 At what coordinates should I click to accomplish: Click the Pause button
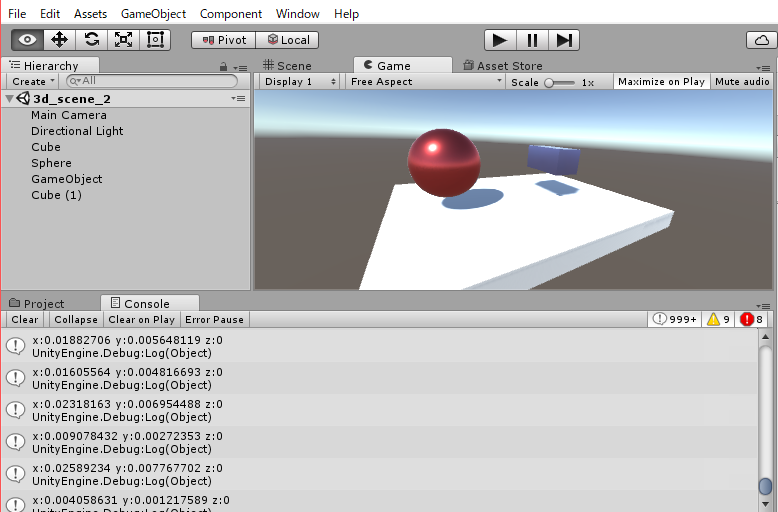532,40
